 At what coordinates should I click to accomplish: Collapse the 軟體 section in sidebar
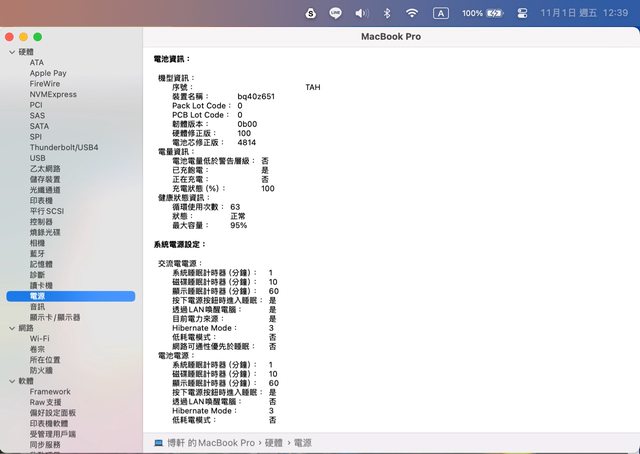click(x=11, y=381)
